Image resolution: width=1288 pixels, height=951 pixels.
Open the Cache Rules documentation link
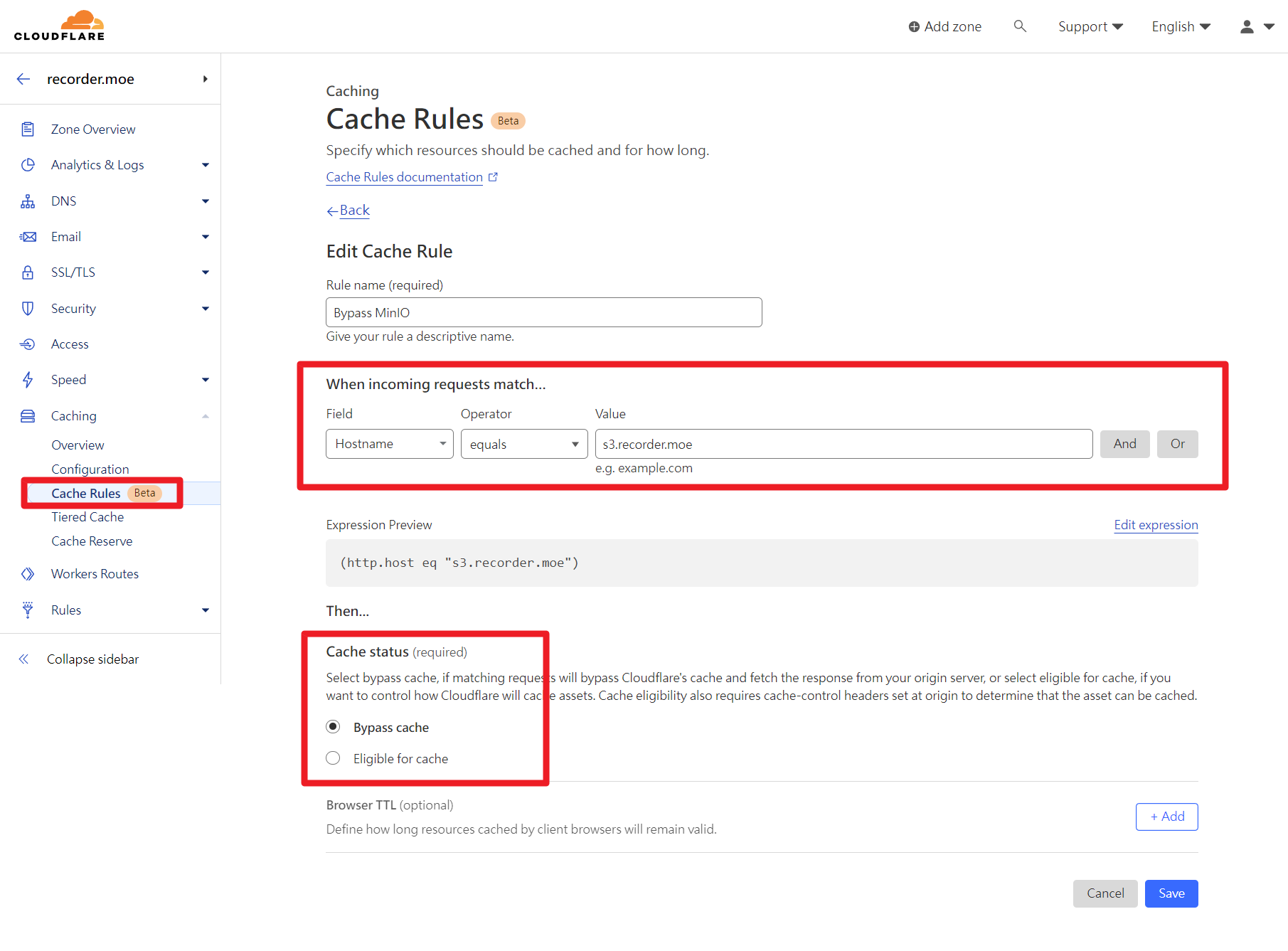[404, 177]
